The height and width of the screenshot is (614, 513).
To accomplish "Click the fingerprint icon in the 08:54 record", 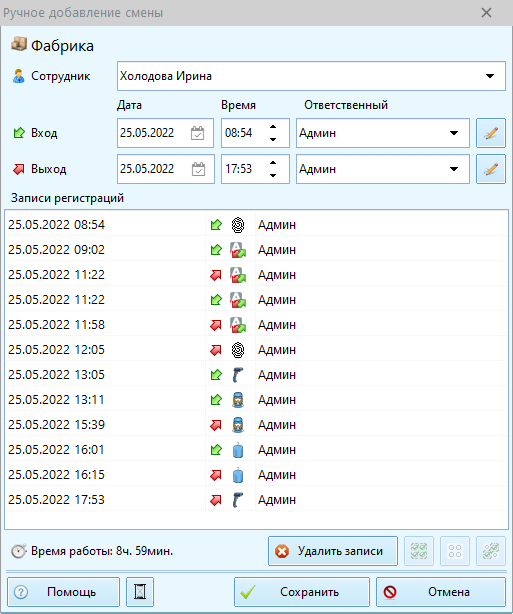I will [x=238, y=225].
